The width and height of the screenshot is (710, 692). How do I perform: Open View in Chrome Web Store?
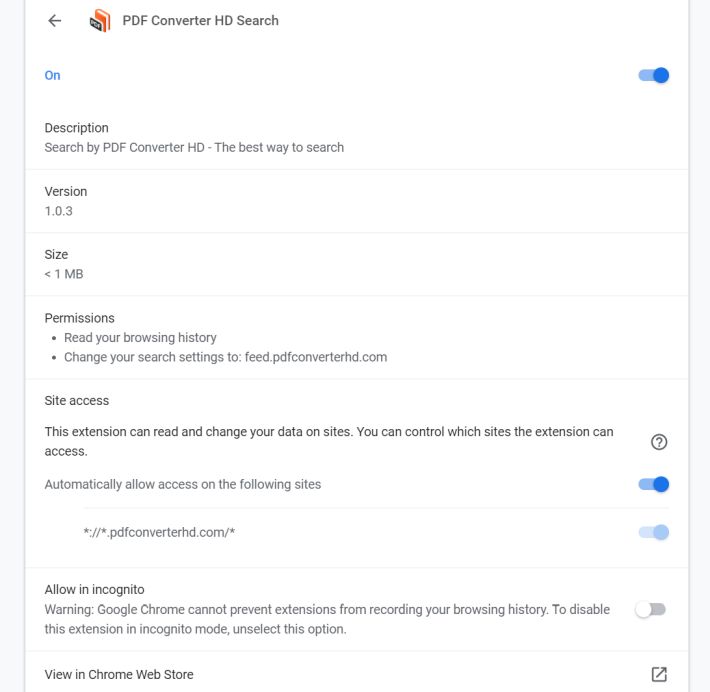(119, 674)
